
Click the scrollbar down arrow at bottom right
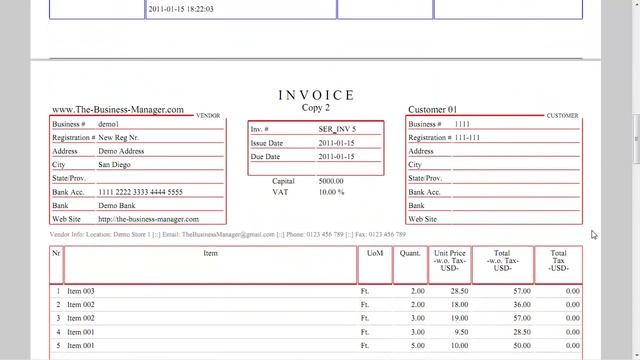tap(636, 357)
